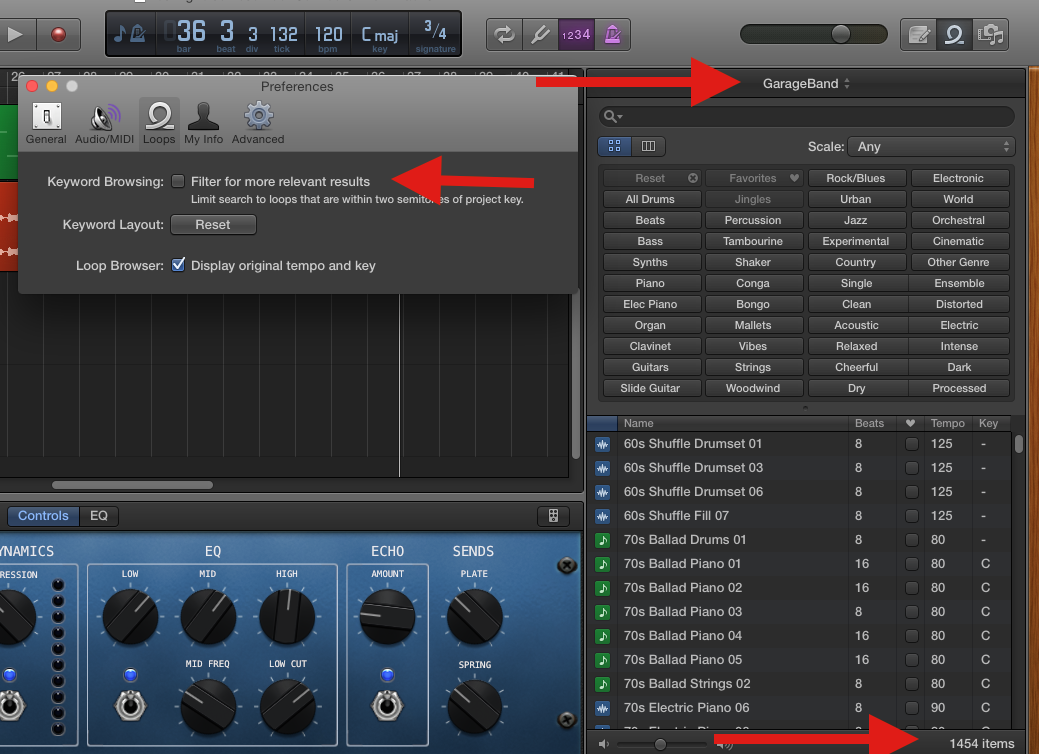Viewport: 1039px width, 754px height.
Task: Click MIDI loop icon for 70s Ballad Piano 01
Action: [x=602, y=564]
